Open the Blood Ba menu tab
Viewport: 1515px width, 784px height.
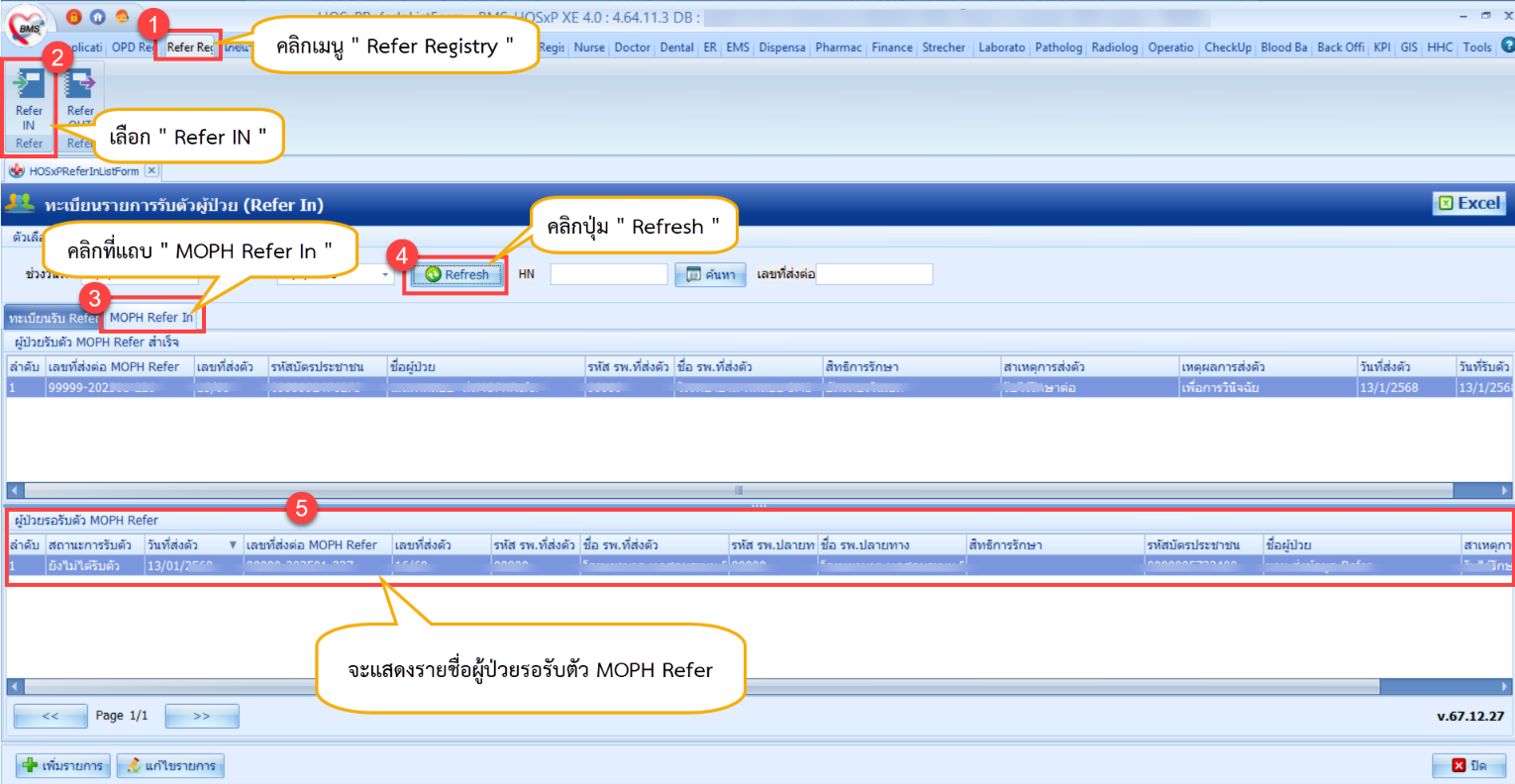[1284, 47]
